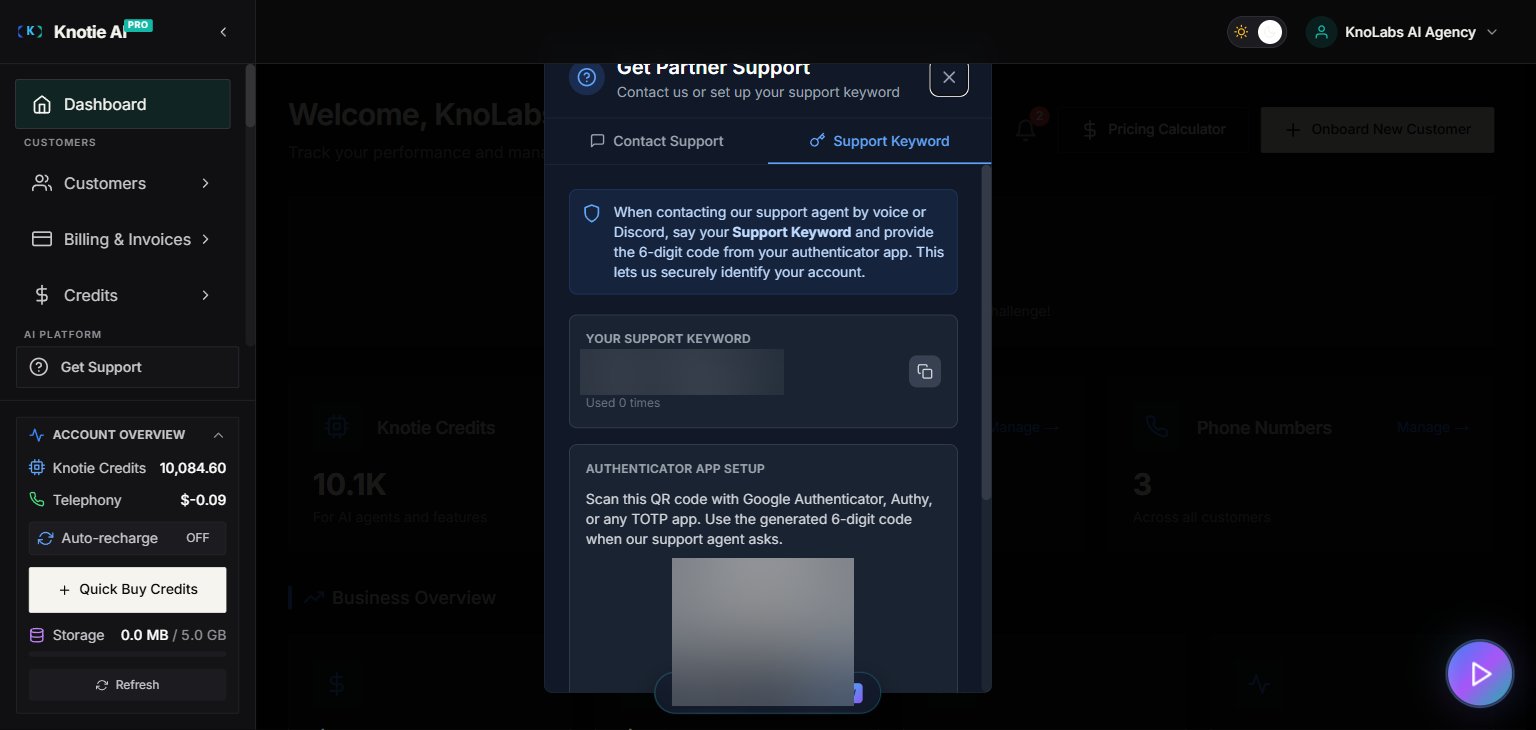Click the Storage usage progress bar
Viewport: 1536px width, 730px height.
[x=128, y=654]
